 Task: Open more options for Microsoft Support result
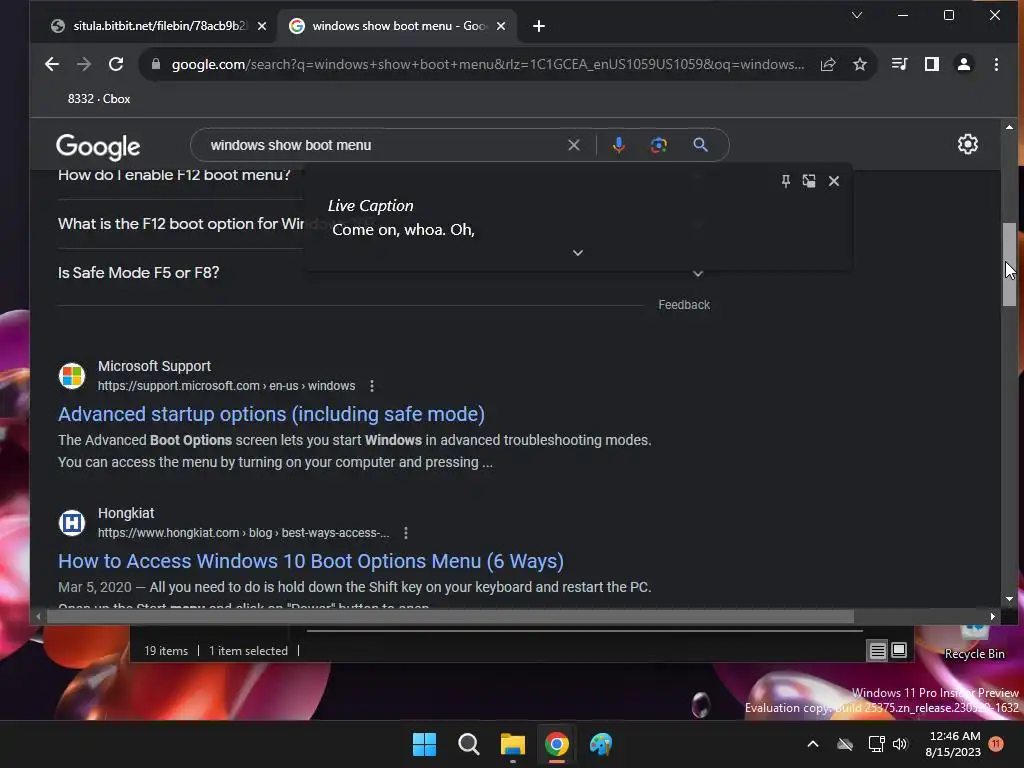tap(372, 386)
